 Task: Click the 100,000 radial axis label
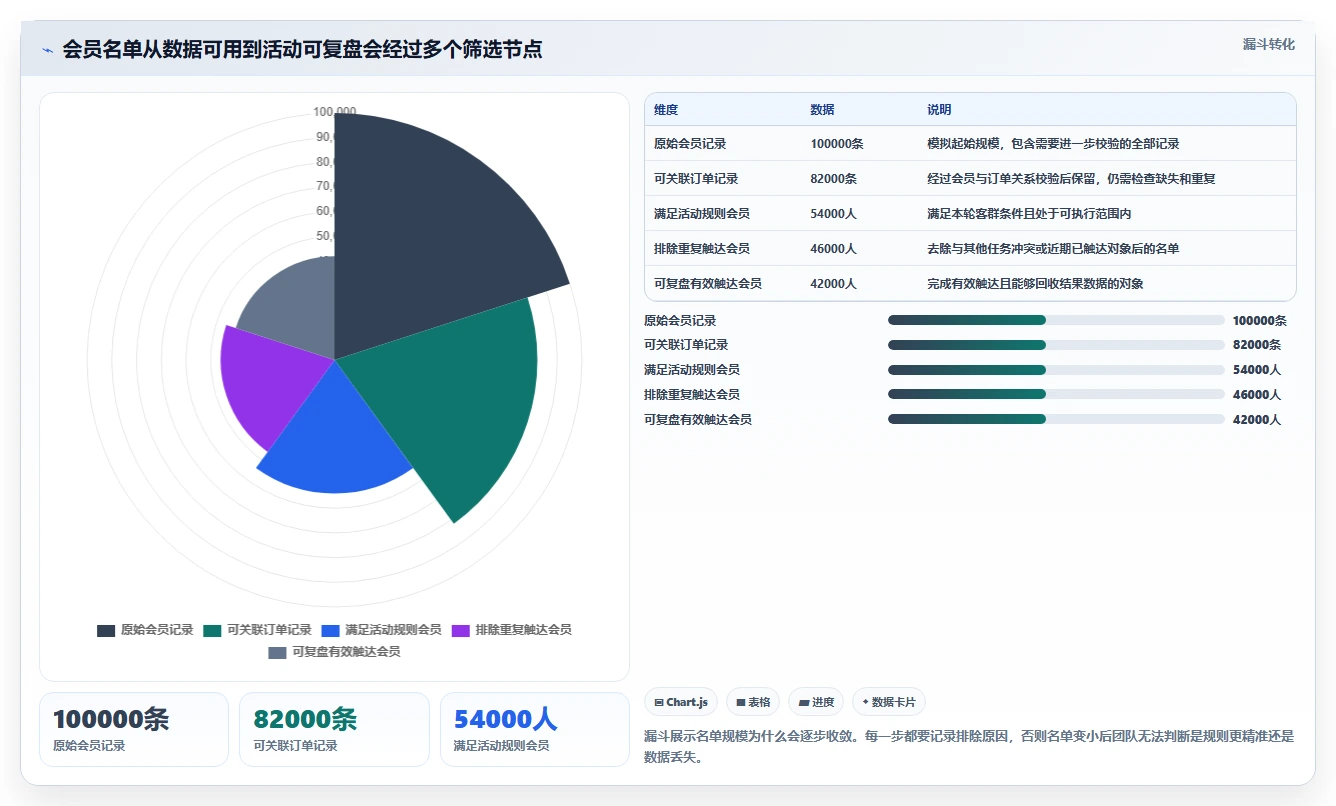(x=334, y=111)
